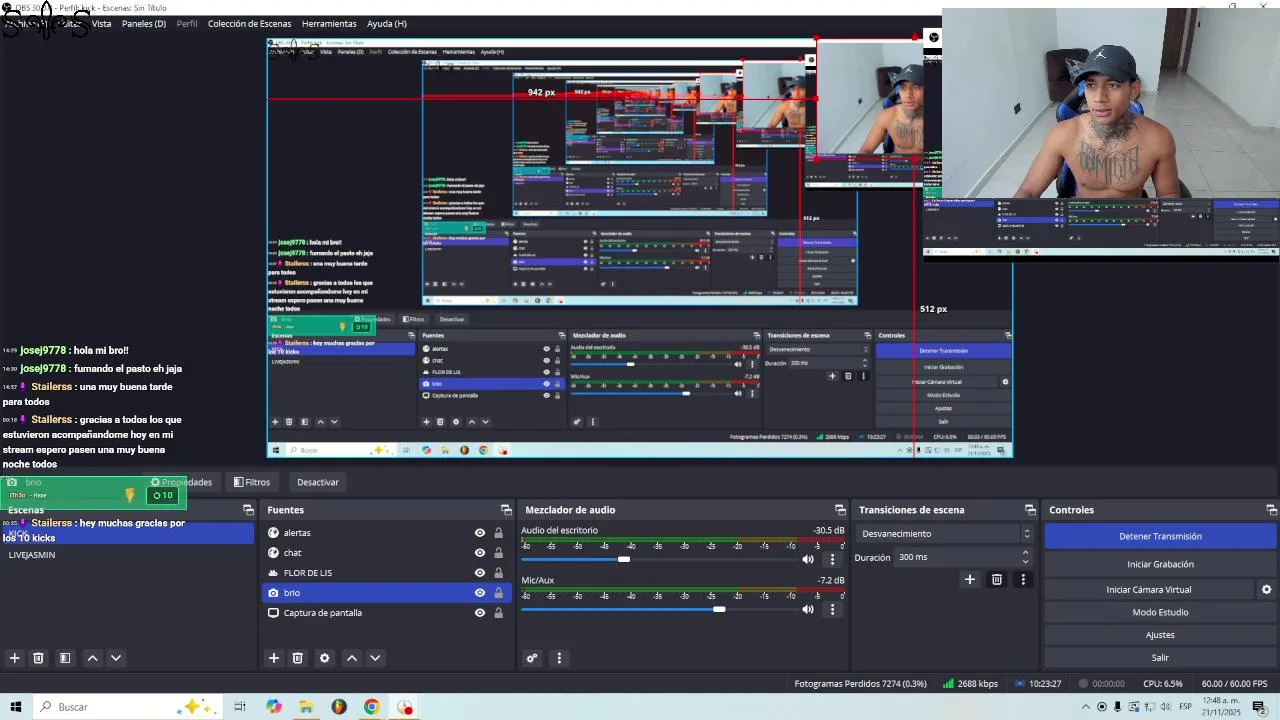Delete selected scene via the trash icon

pyautogui.click(x=38, y=658)
